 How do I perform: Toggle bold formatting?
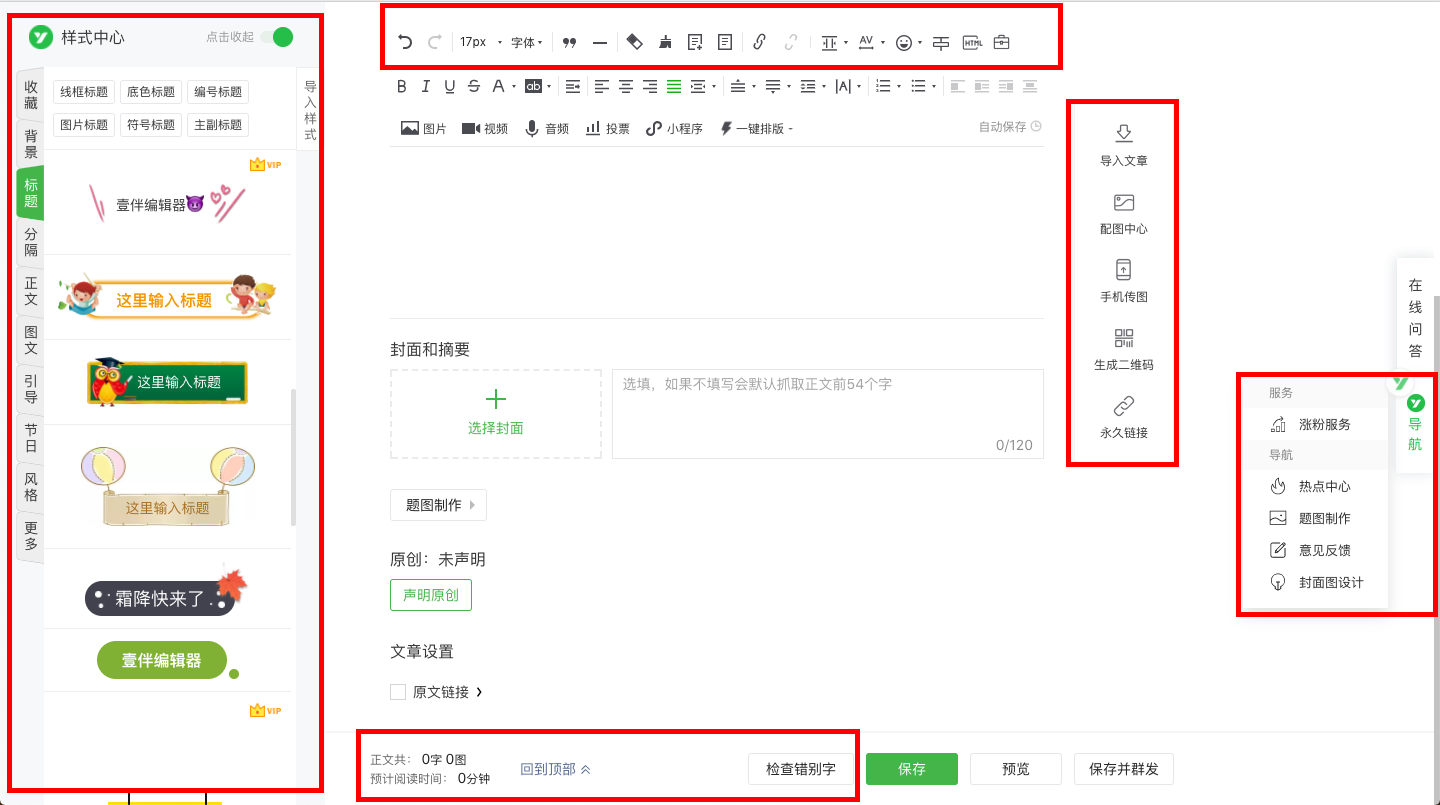(x=402, y=87)
